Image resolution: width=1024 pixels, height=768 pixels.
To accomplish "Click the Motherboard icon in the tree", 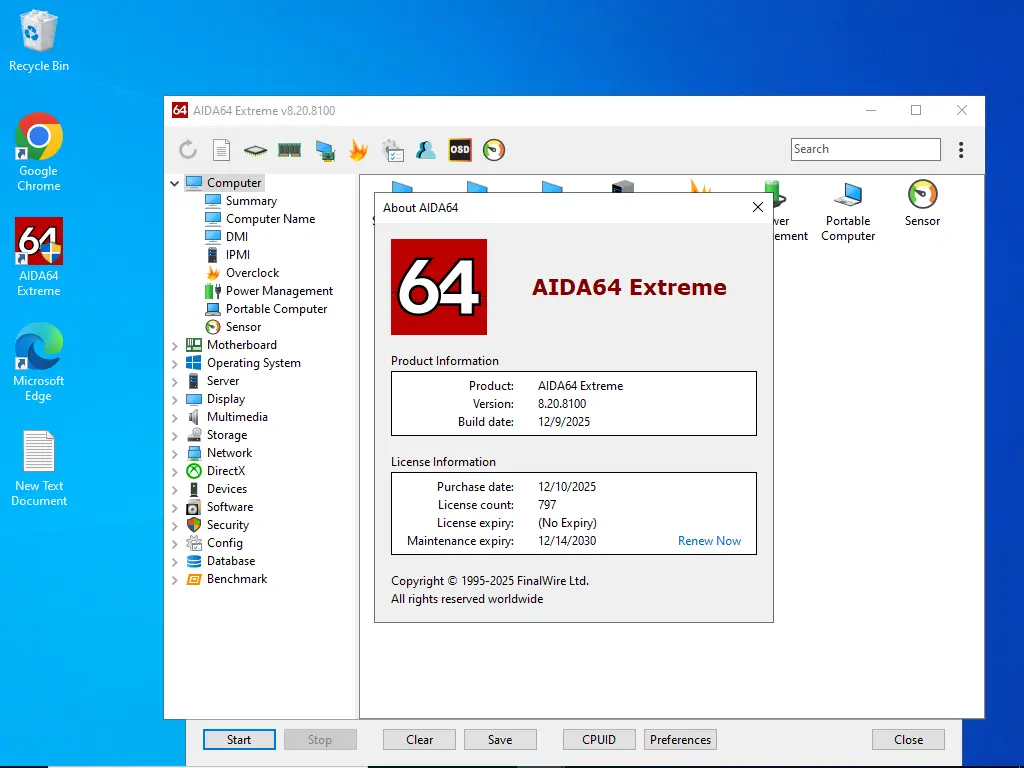I will [193, 345].
